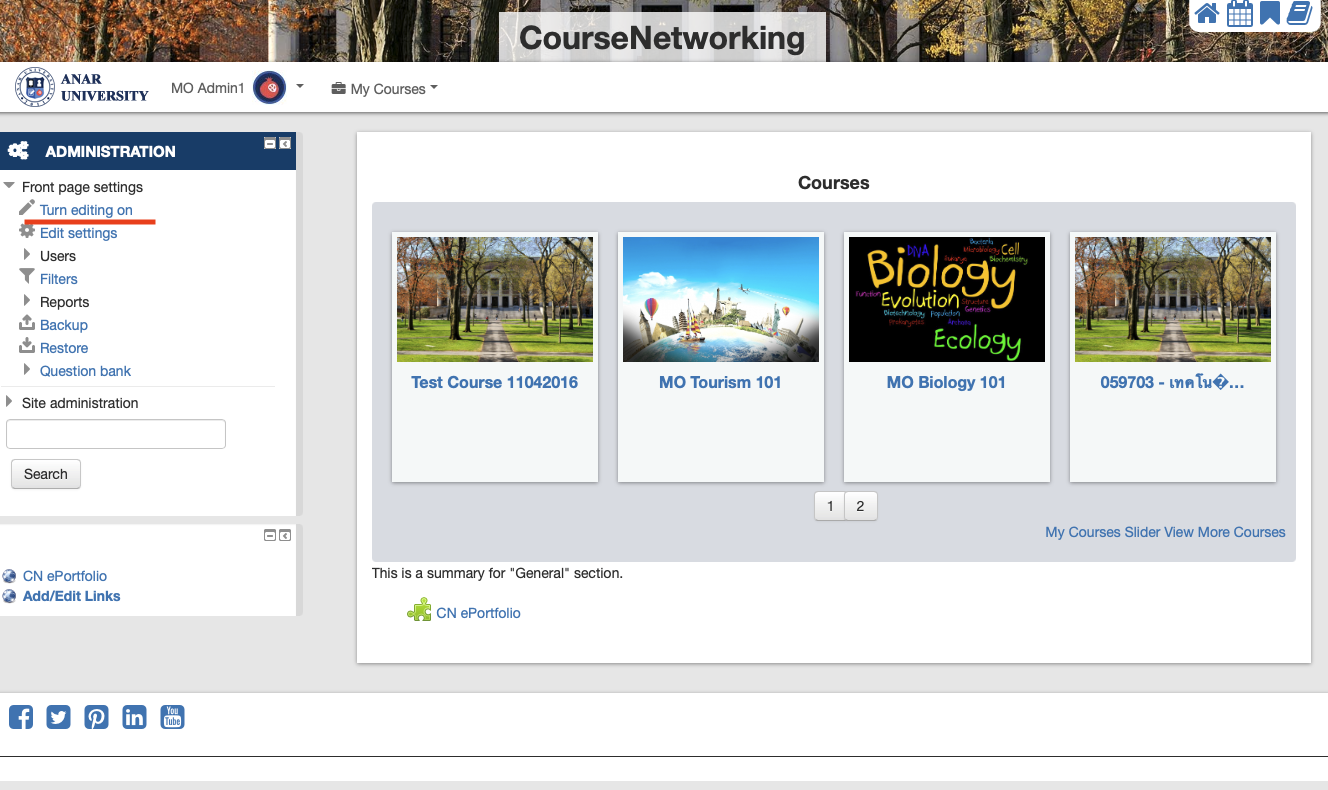Image resolution: width=1328 pixels, height=790 pixels.
Task: Open the Pinterest social icon
Action: (x=97, y=717)
